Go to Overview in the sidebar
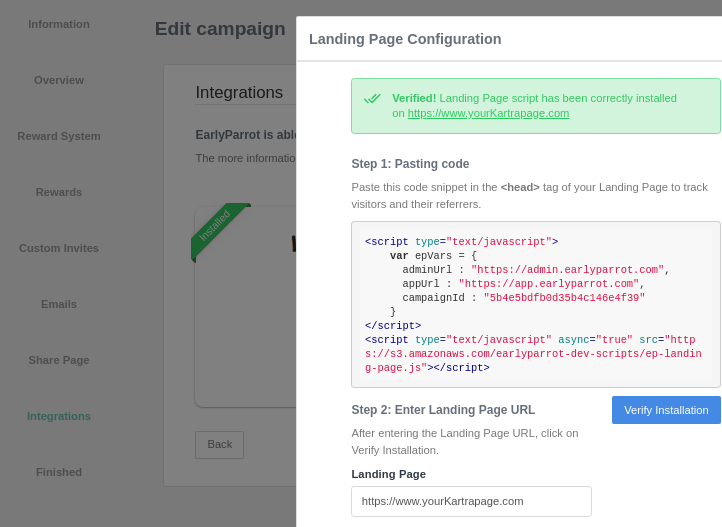The width and height of the screenshot is (722, 527). pyautogui.click(x=58, y=80)
